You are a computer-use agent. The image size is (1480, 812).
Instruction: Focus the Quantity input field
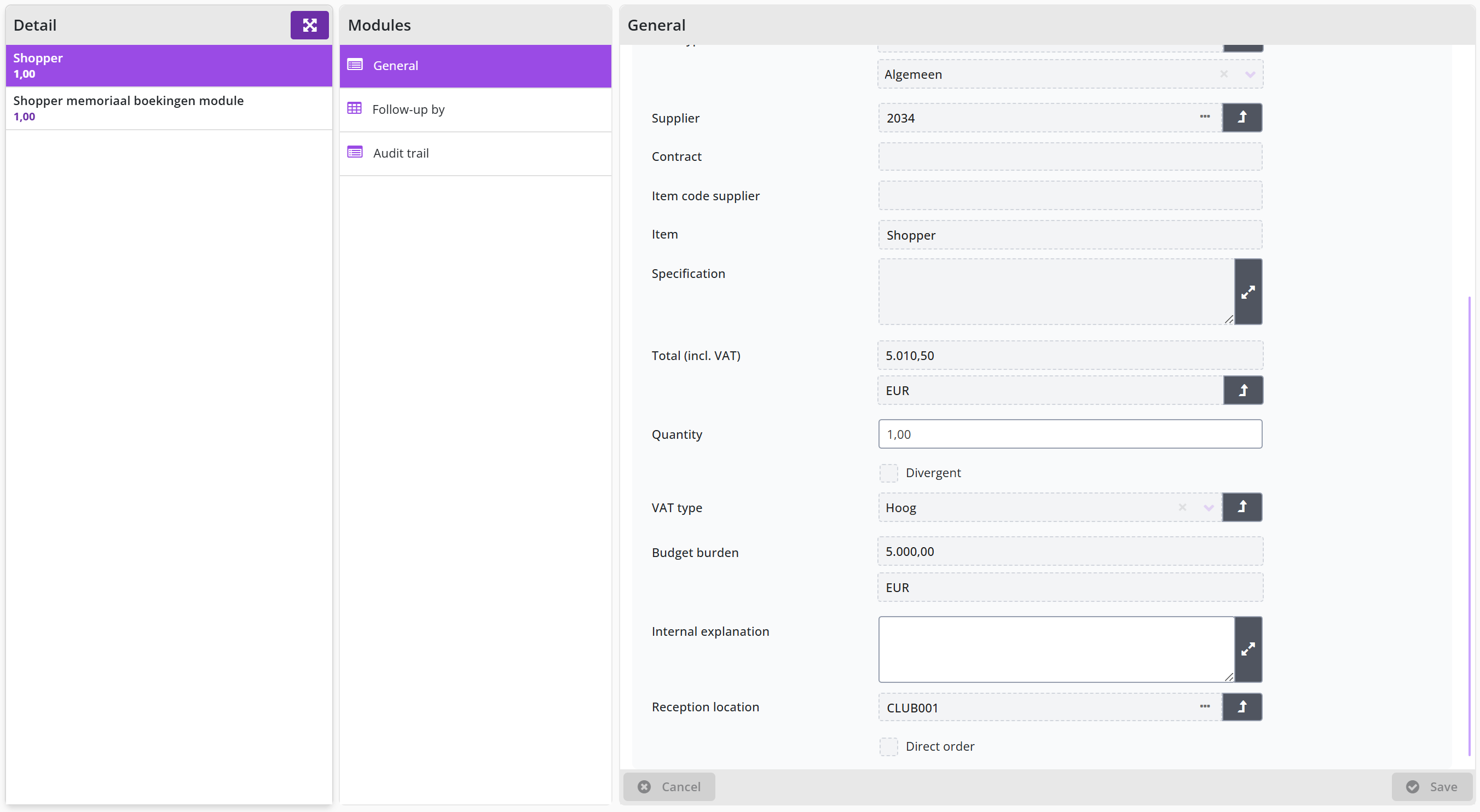click(x=1070, y=434)
